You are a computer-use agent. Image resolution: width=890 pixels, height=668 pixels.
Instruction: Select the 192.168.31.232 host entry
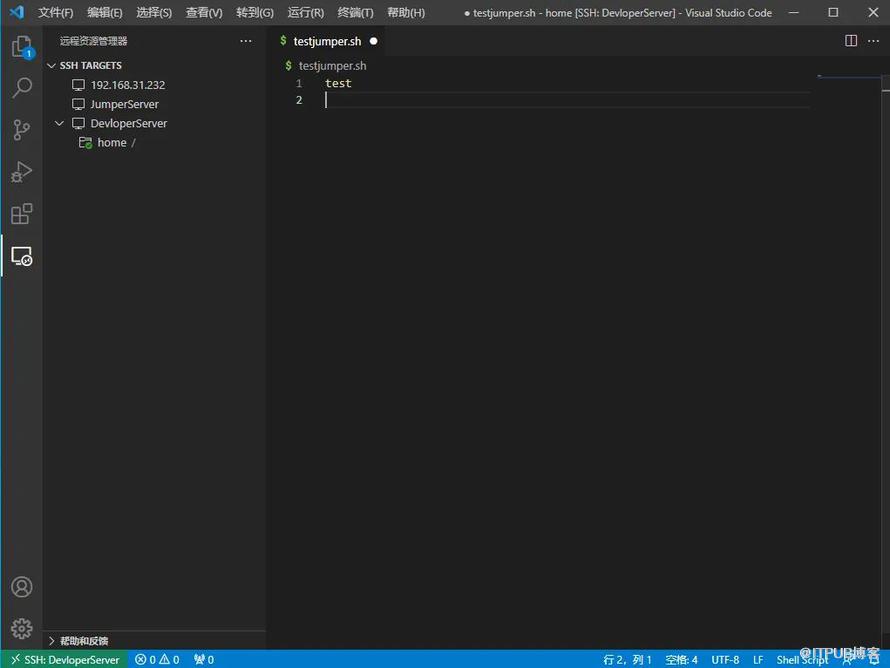coord(127,85)
